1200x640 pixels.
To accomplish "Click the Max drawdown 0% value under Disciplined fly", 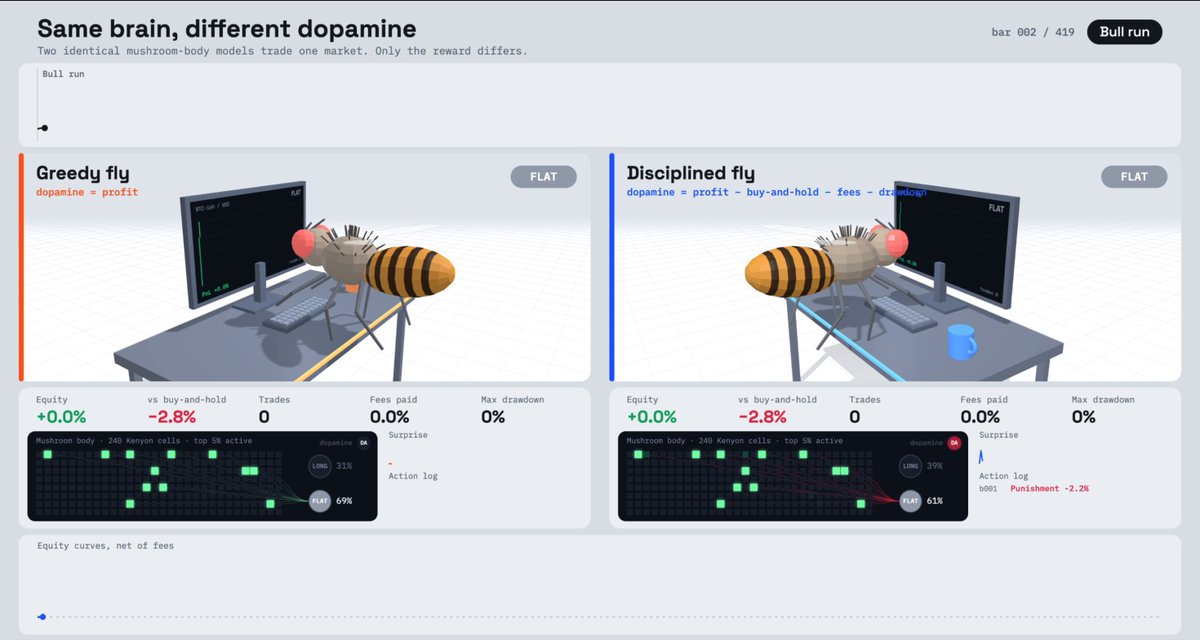I will (1084, 417).
